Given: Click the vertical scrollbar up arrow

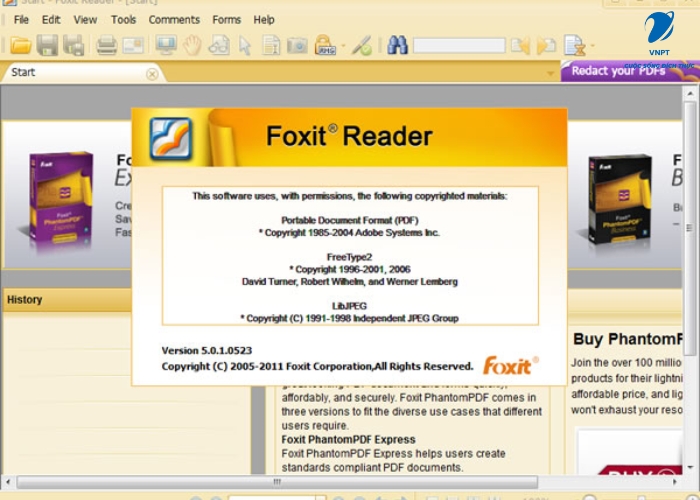Looking at the screenshot, I should click(690, 94).
